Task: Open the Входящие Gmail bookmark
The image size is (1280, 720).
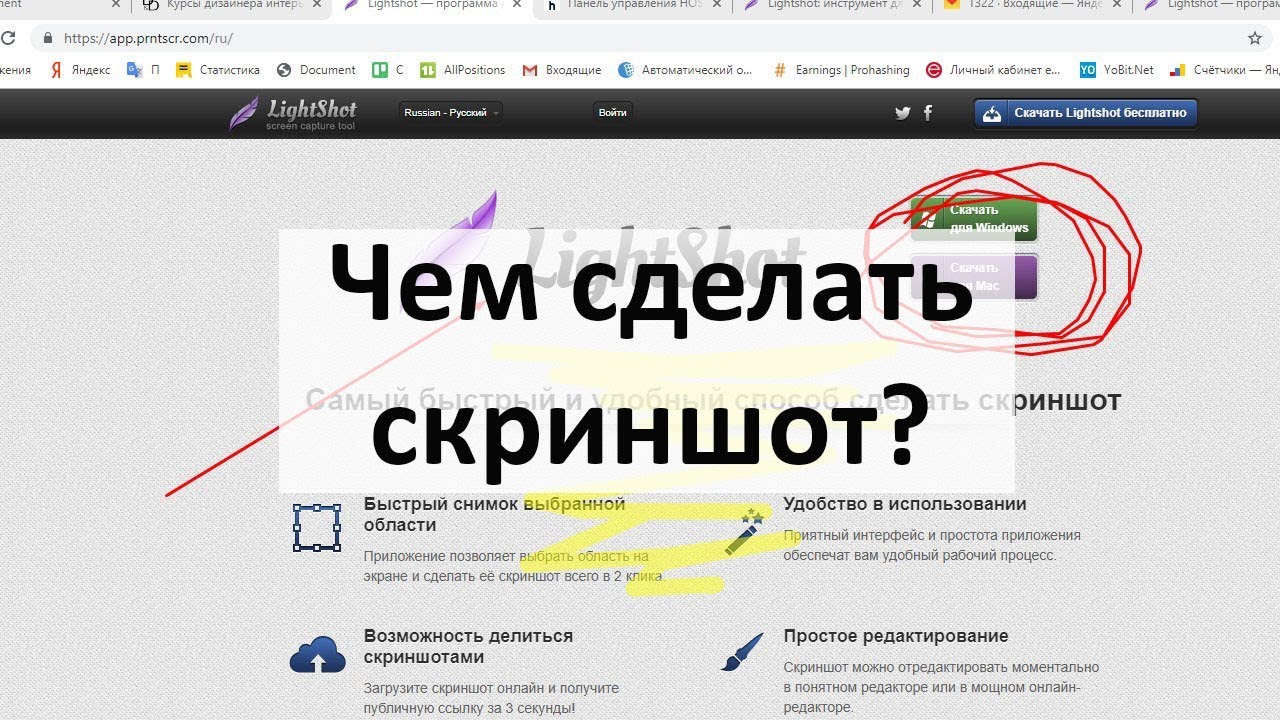Action: pyautogui.click(x=561, y=70)
